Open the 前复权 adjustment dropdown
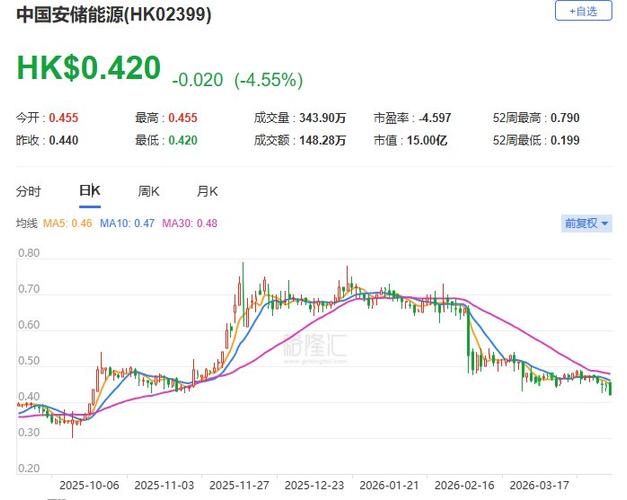The height and width of the screenshot is (500, 627). [x=587, y=223]
